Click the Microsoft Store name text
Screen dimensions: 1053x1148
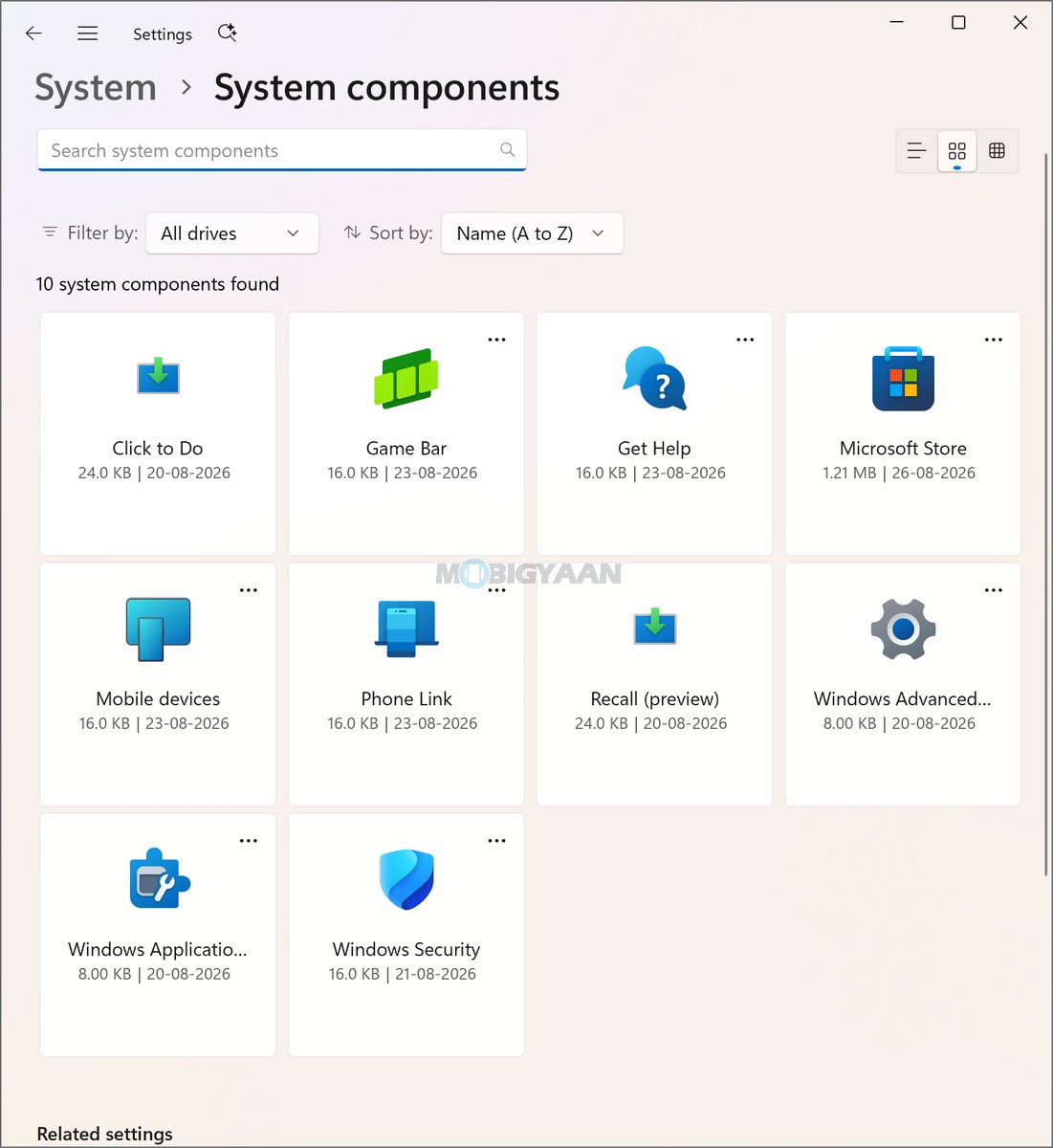[x=903, y=449]
